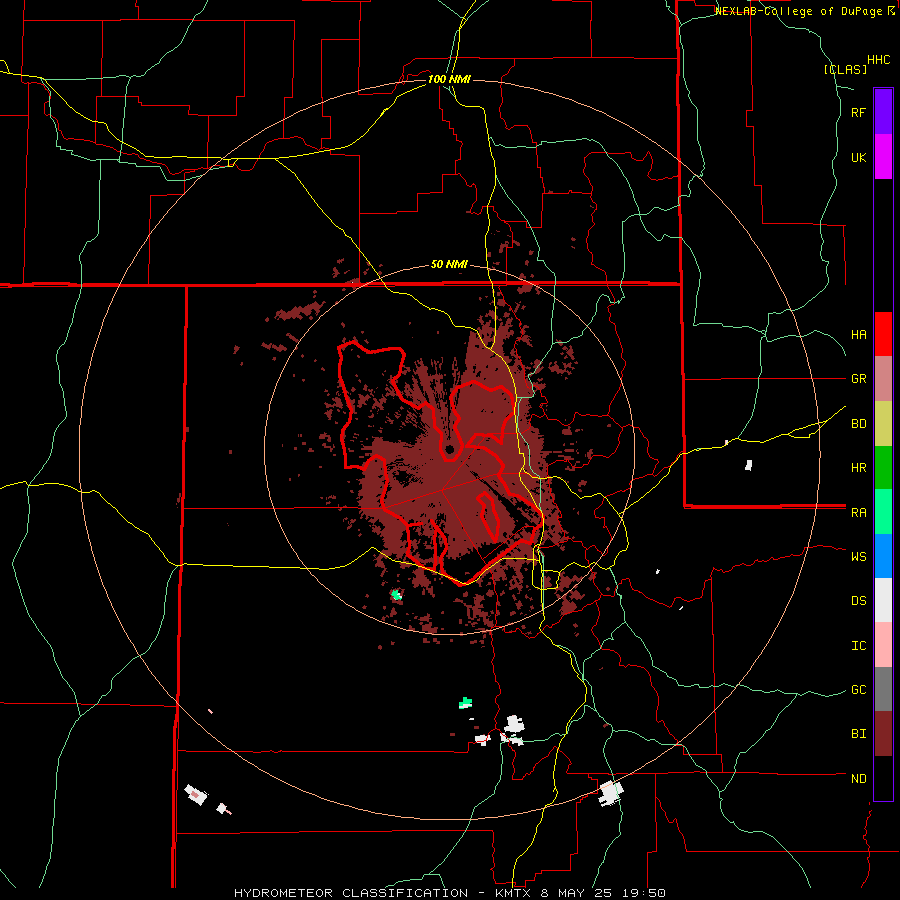
Task: Click the RA legend label
Action: 858,513
